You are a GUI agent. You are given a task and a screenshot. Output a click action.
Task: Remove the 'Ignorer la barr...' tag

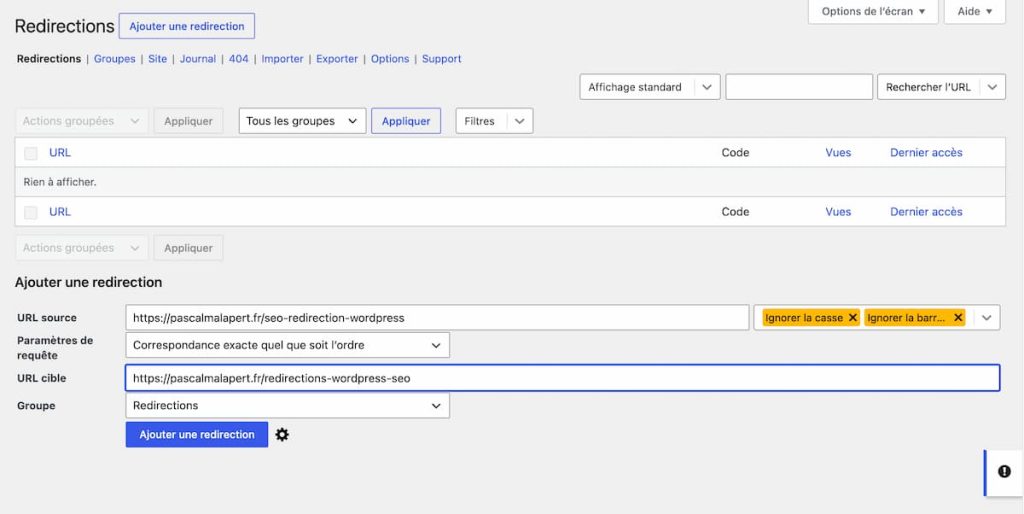click(x=958, y=317)
